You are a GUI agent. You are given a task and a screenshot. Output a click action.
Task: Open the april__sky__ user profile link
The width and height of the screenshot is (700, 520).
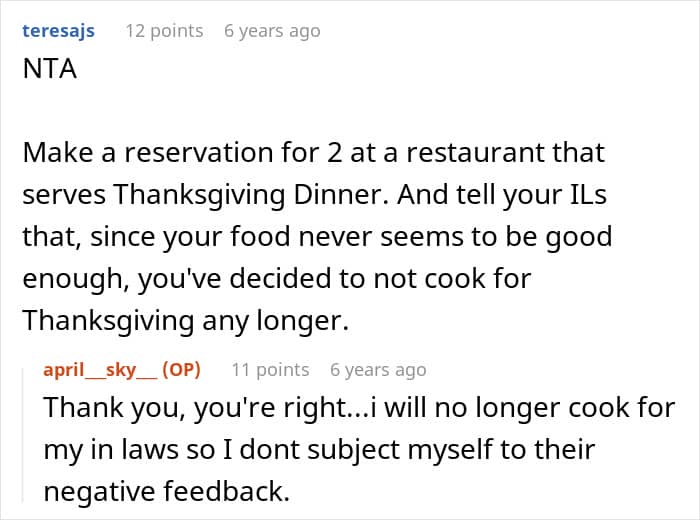pyautogui.click(x=98, y=370)
